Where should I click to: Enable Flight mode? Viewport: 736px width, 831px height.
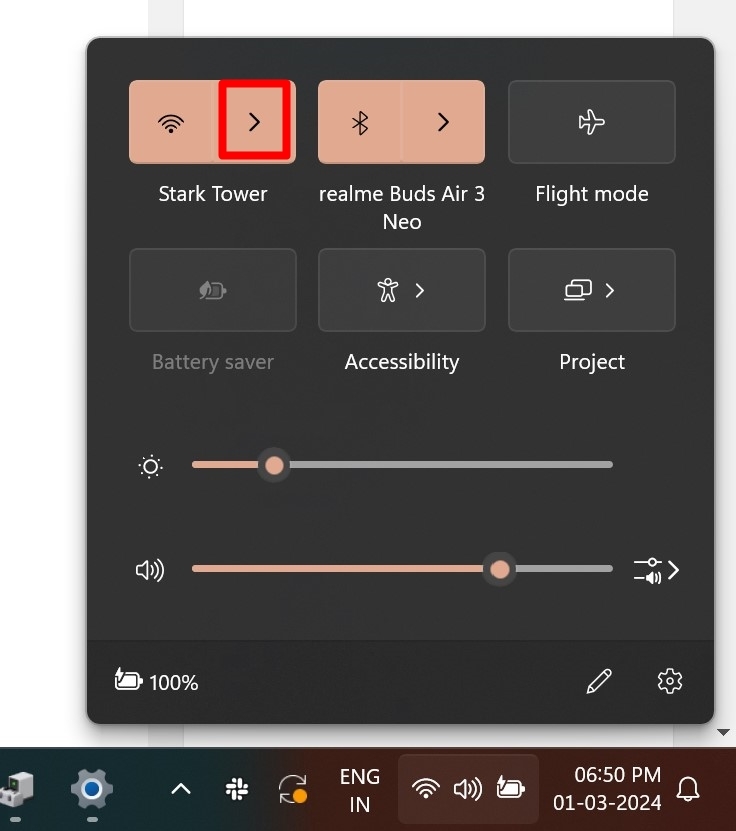(591, 122)
